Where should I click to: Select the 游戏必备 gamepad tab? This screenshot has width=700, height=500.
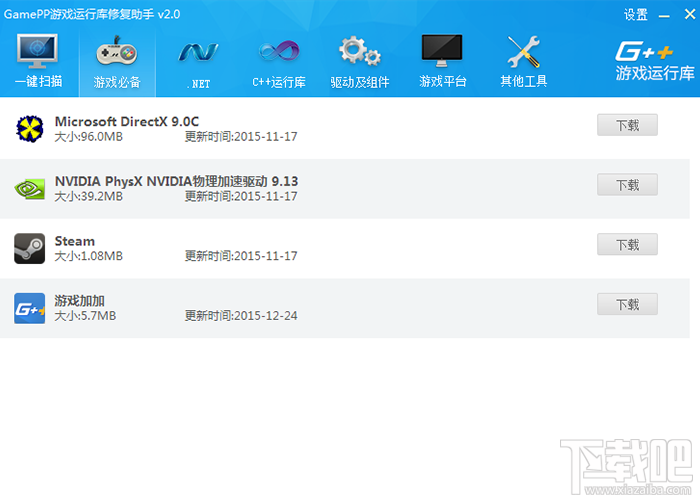tap(117, 61)
